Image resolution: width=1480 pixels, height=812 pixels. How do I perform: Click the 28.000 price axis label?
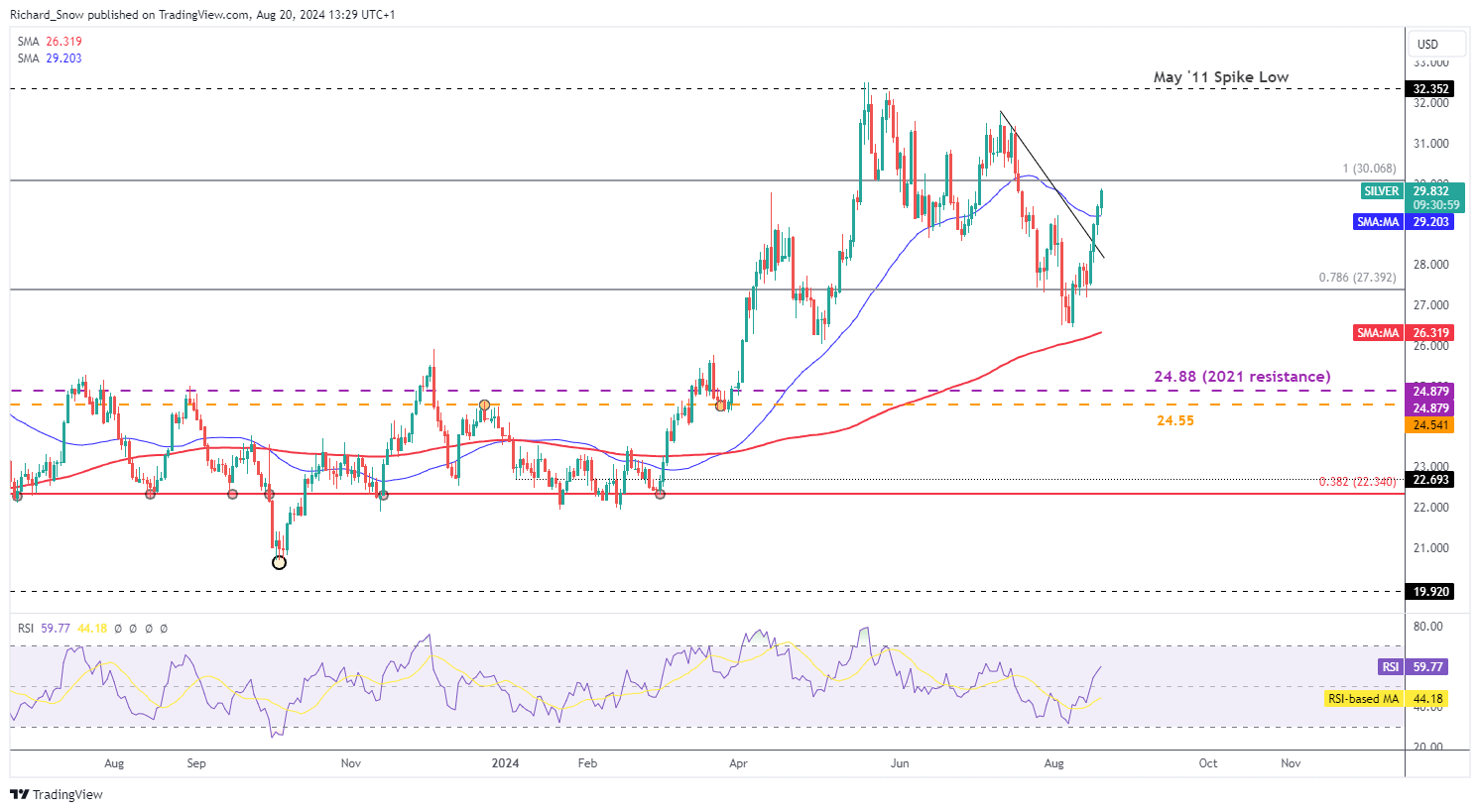[1430, 265]
